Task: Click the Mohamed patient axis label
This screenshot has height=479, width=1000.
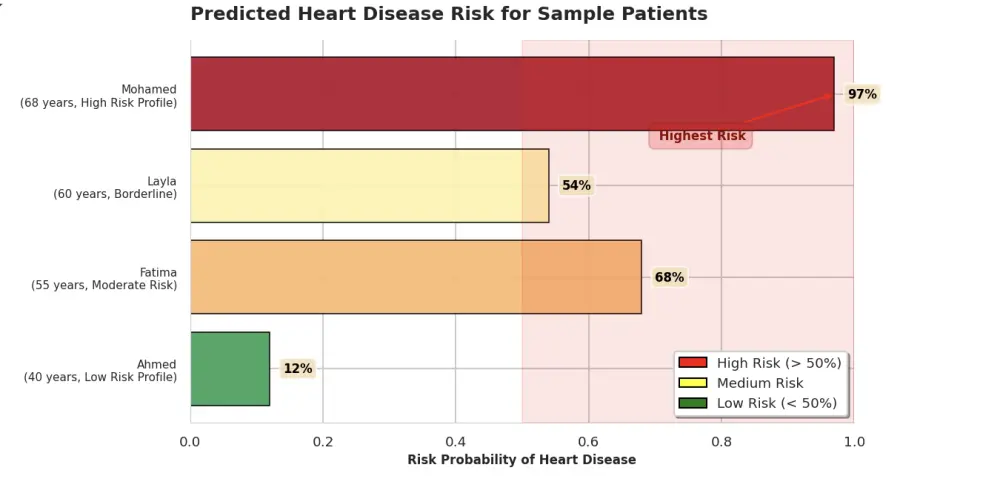Action: coord(99,96)
